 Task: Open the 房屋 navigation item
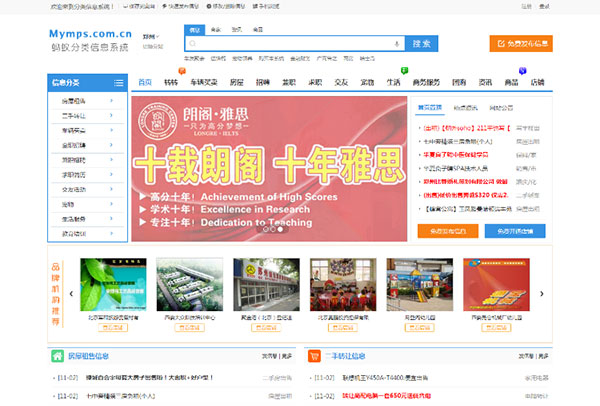coord(236,82)
